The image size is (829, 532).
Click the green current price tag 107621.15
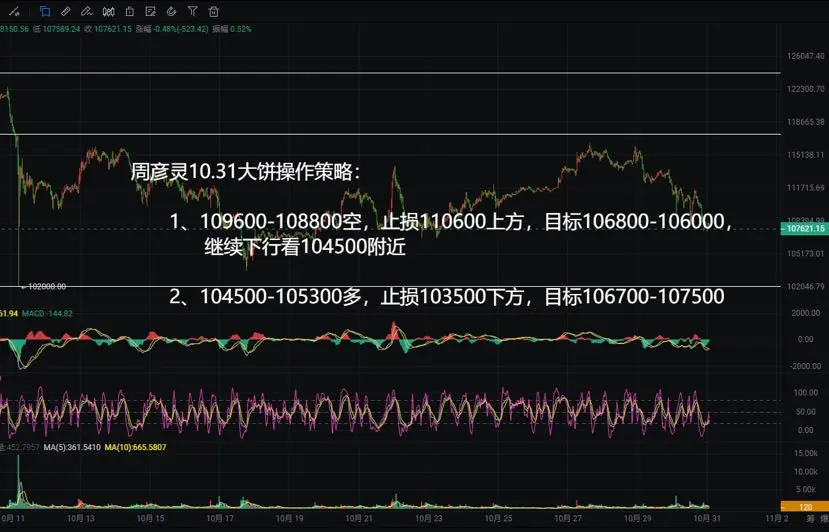click(x=805, y=228)
